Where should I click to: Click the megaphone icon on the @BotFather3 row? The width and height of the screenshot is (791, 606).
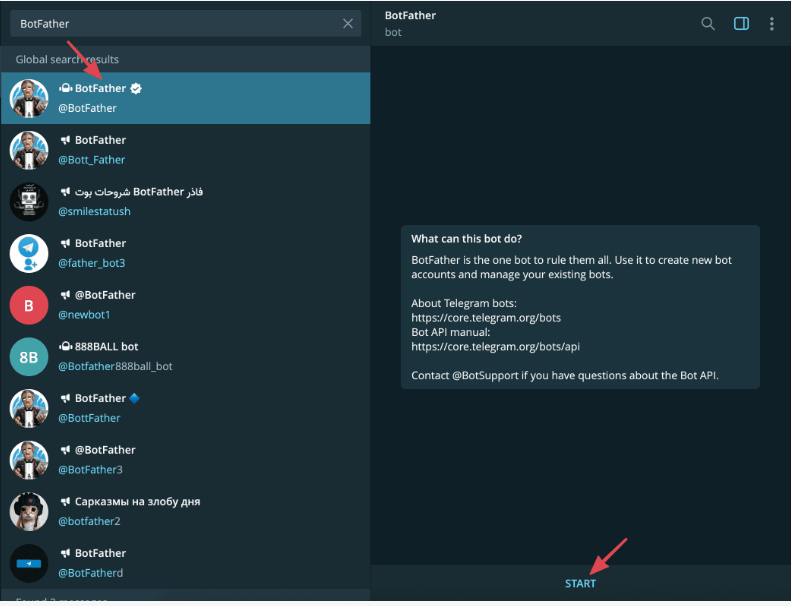(65, 450)
